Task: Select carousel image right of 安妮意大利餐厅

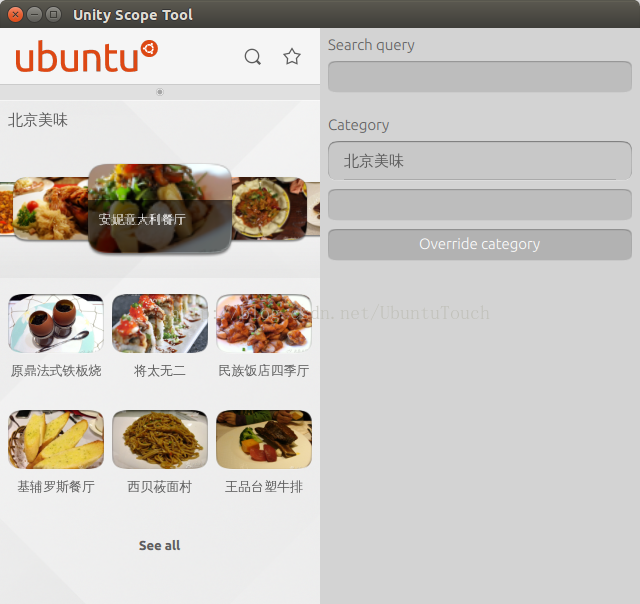Action: (x=269, y=208)
